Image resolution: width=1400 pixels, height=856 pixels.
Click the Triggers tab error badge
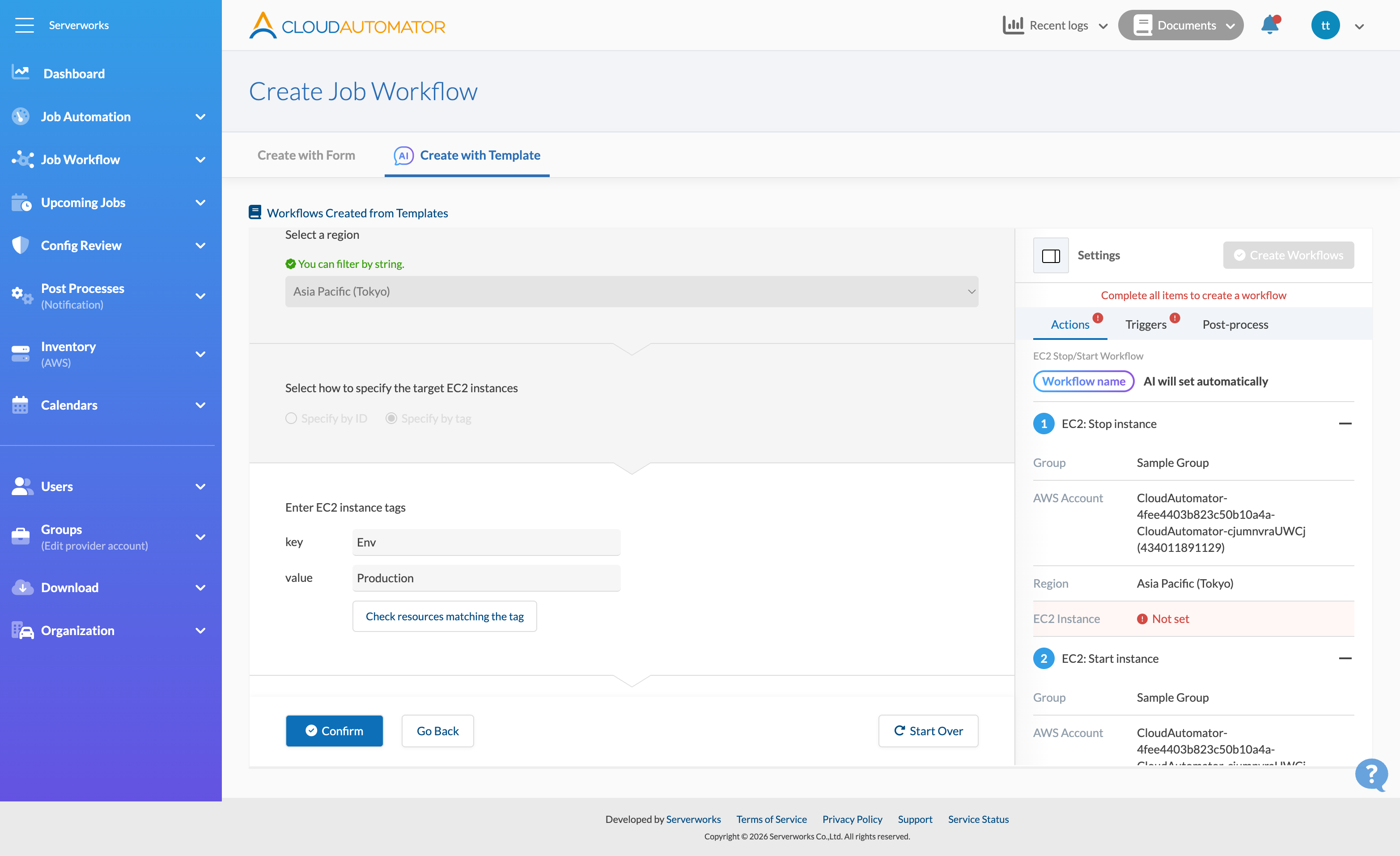[x=1175, y=318]
